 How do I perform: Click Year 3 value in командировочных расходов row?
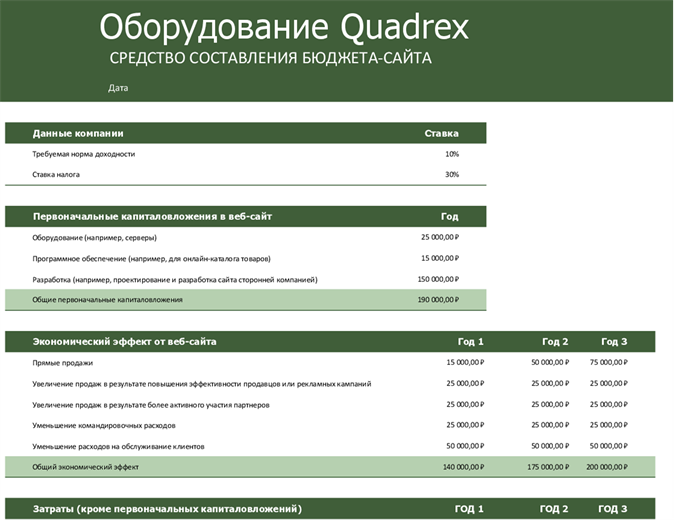[608, 425]
